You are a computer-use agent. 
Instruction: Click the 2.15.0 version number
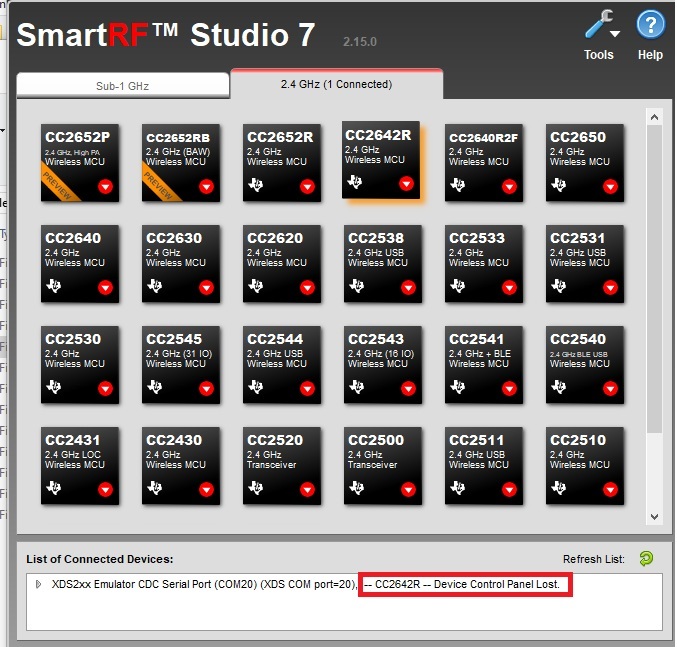(x=360, y=42)
